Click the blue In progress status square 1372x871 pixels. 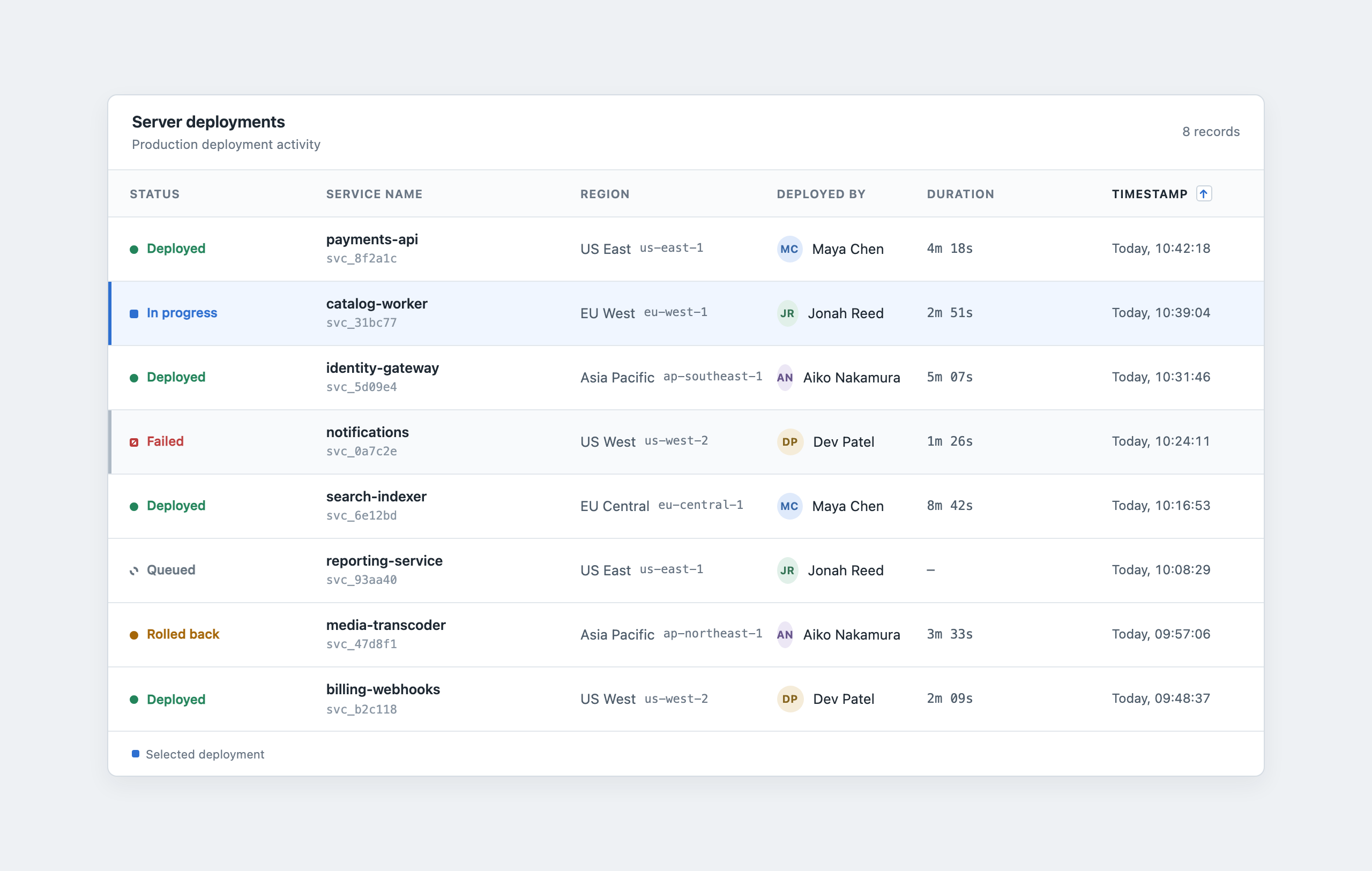(x=134, y=314)
